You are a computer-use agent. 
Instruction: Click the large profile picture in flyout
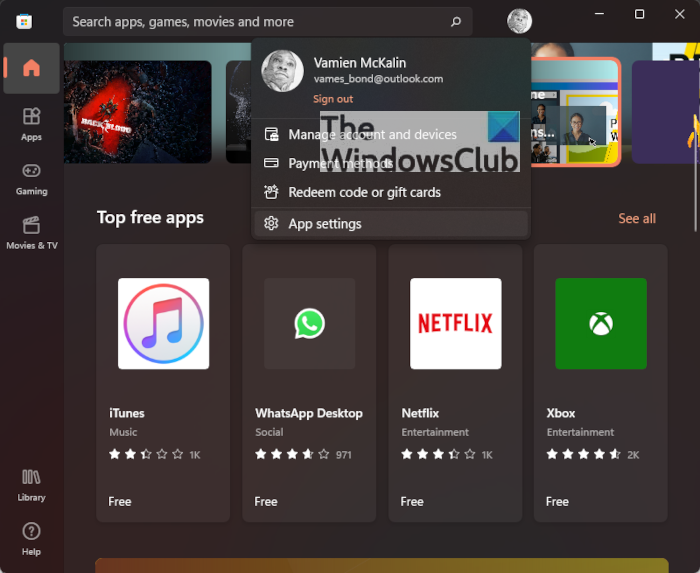283,71
